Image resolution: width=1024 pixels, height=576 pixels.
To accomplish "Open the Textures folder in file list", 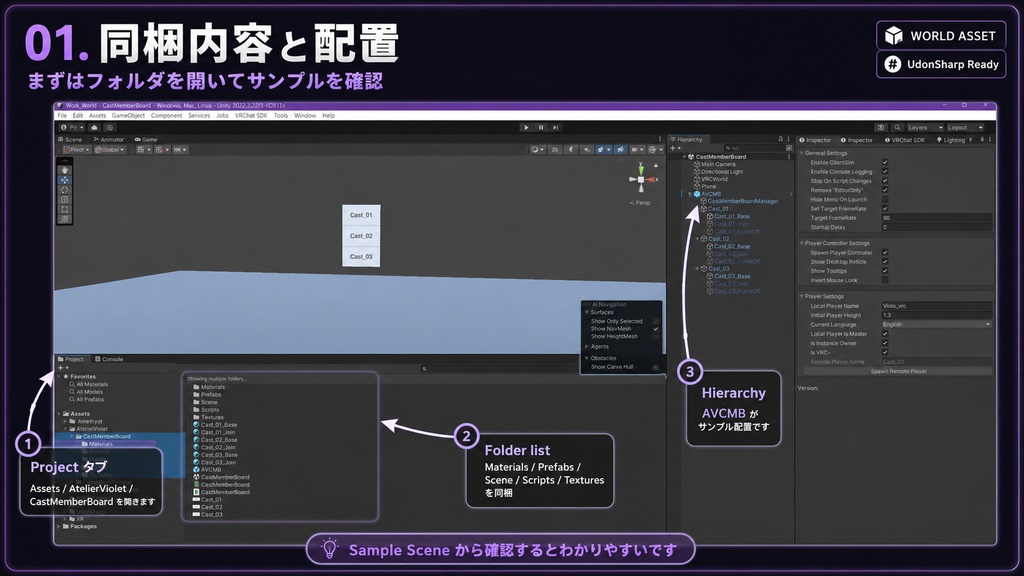I will pyautogui.click(x=212, y=417).
